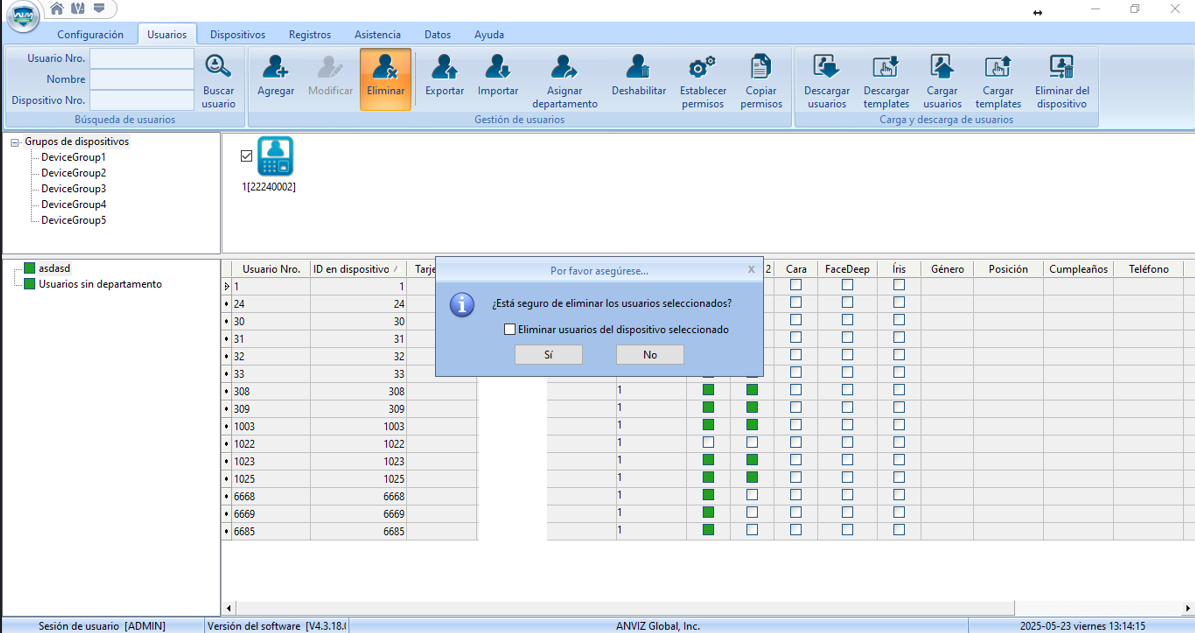This screenshot has width=1195, height=633.
Task: Click the info icon in the dialog
Action: (462, 305)
